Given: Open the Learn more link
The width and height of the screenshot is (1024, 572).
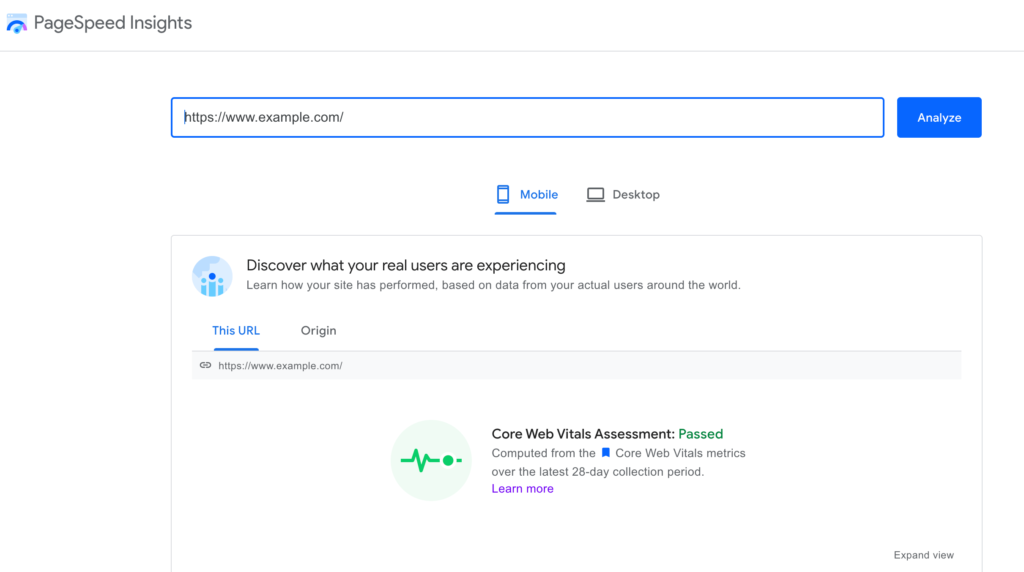Looking at the screenshot, I should (x=522, y=488).
